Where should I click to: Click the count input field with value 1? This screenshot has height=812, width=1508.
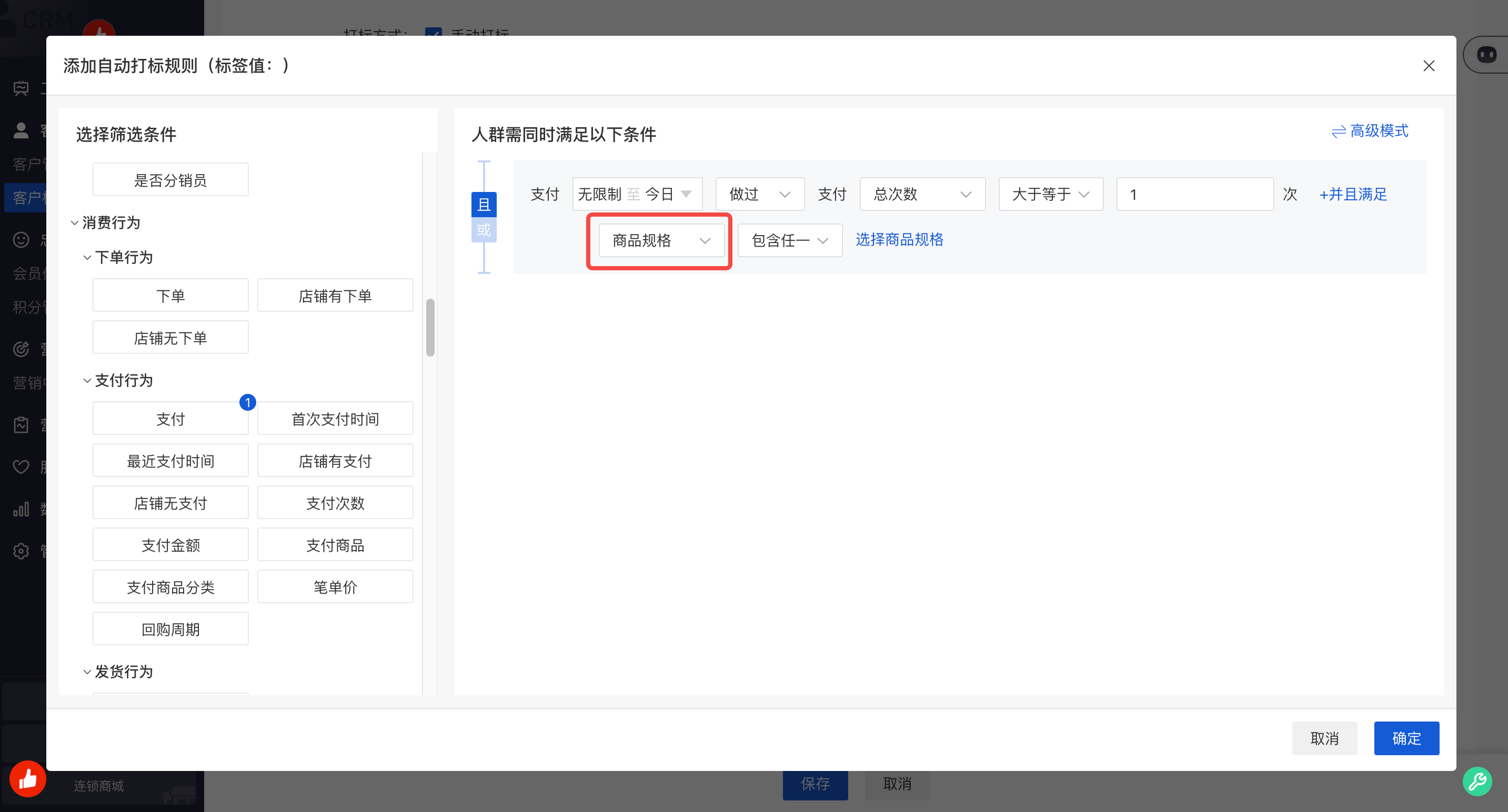[x=1194, y=194]
